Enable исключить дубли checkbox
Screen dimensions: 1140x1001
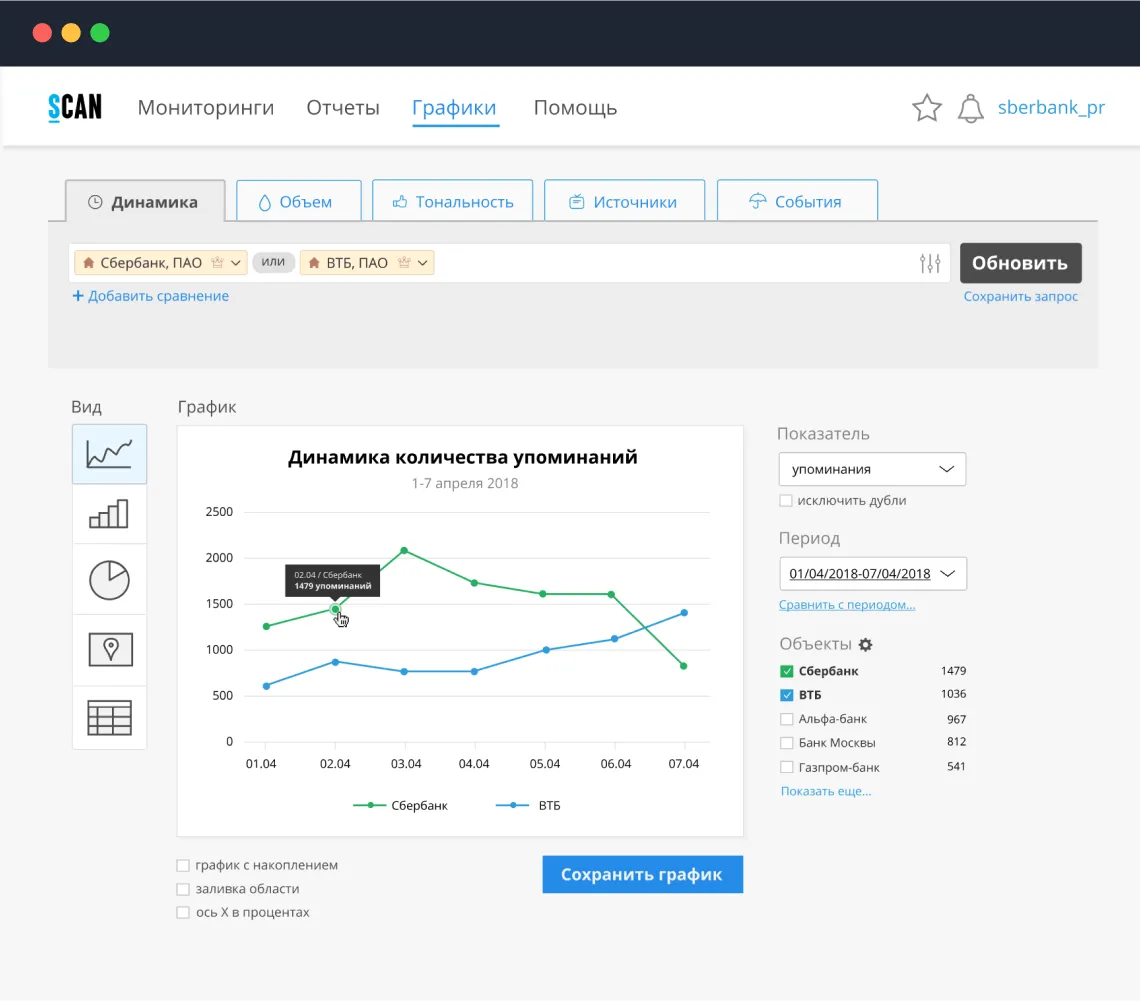pos(785,500)
